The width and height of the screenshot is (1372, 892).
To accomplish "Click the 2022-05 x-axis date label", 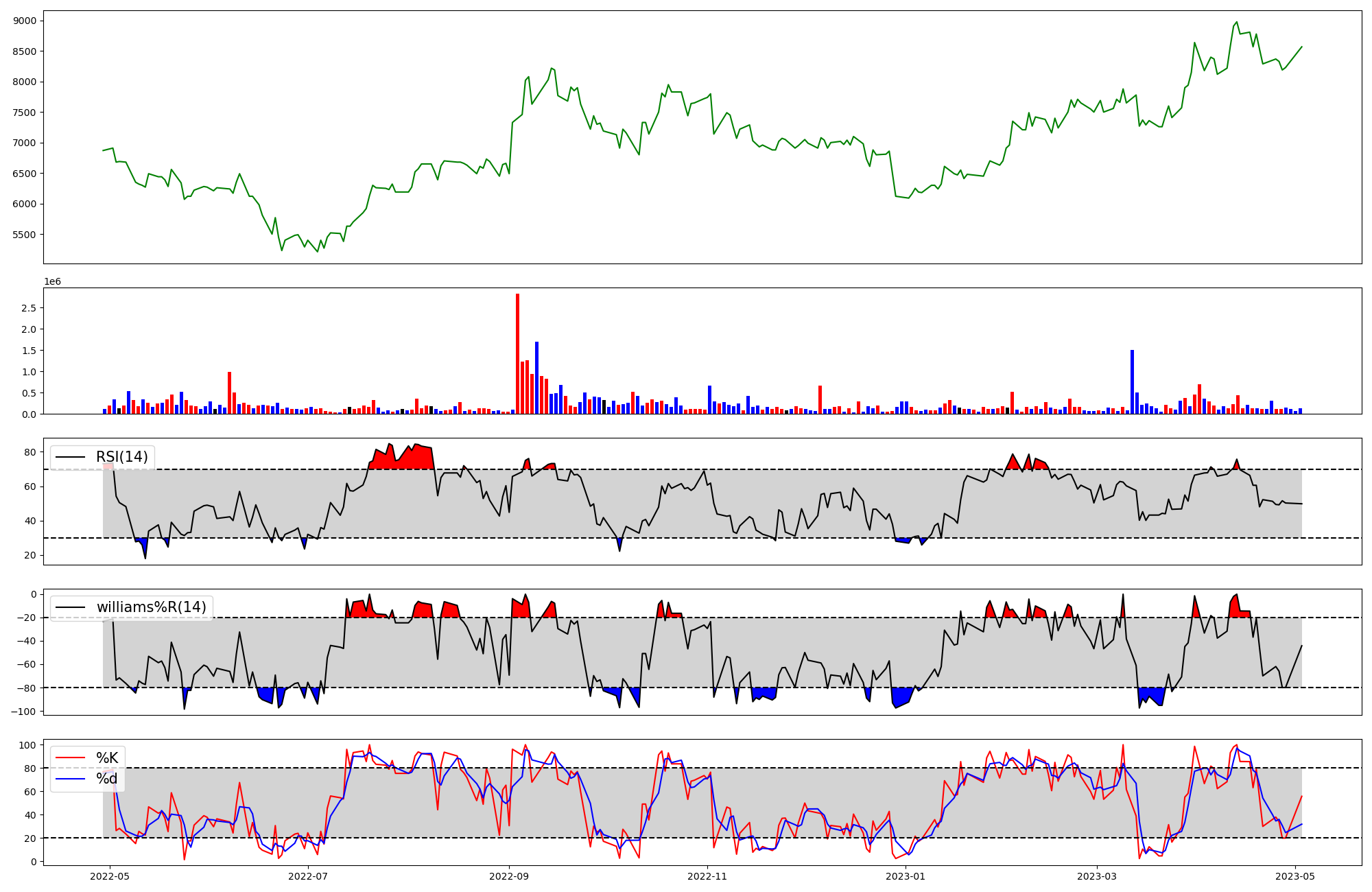I will click(x=110, y=876).
